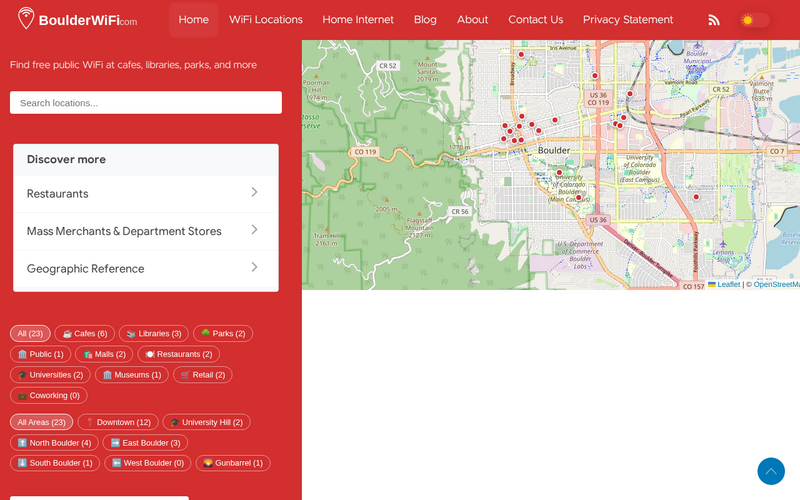Filter by Restaurants (2) chip

179,354
